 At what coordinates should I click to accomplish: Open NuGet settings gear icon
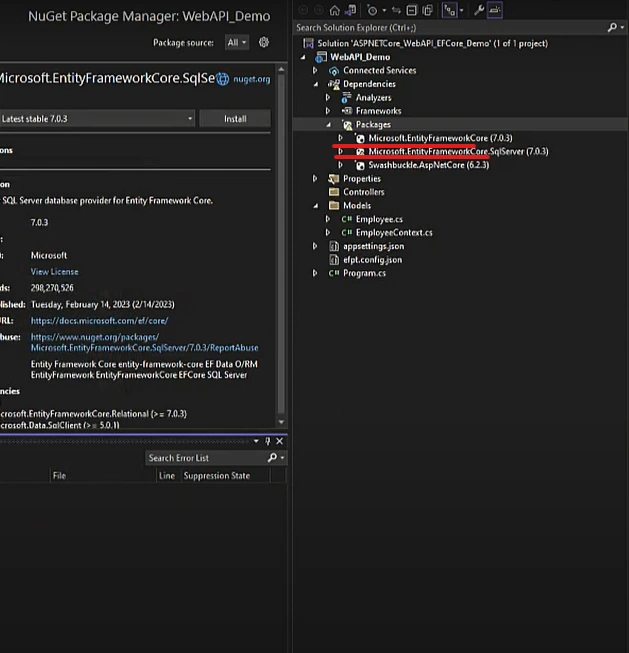click(264, 42)
